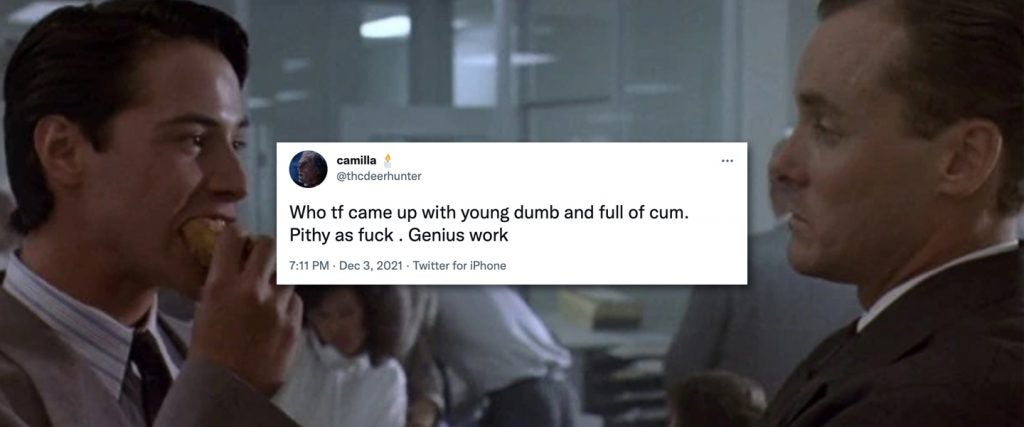Click the food the left man is eating
Viewport: 1024px width, 427px height.
[x=202, y=240]
